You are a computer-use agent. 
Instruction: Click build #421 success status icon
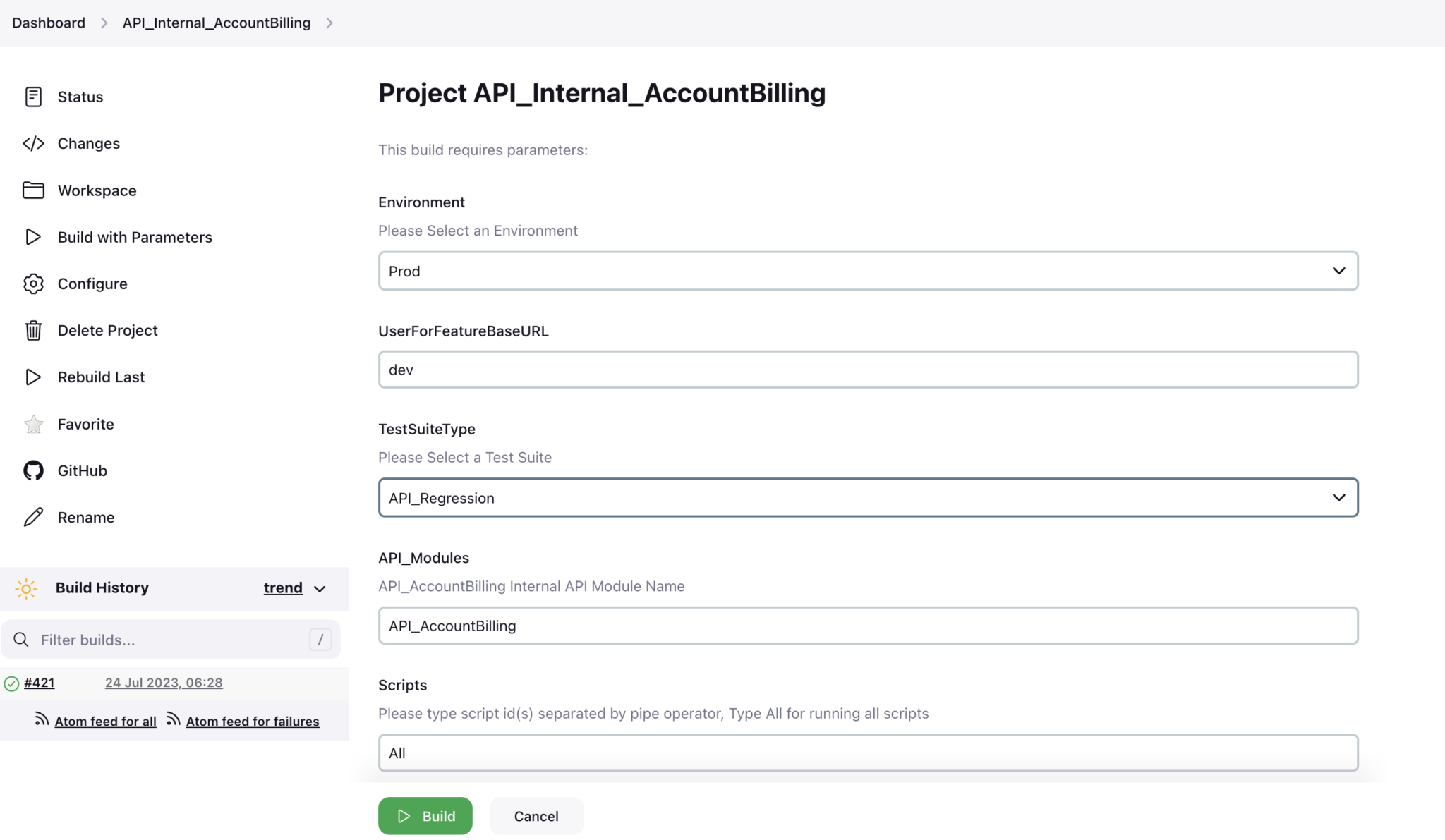(x=11, y=683)
